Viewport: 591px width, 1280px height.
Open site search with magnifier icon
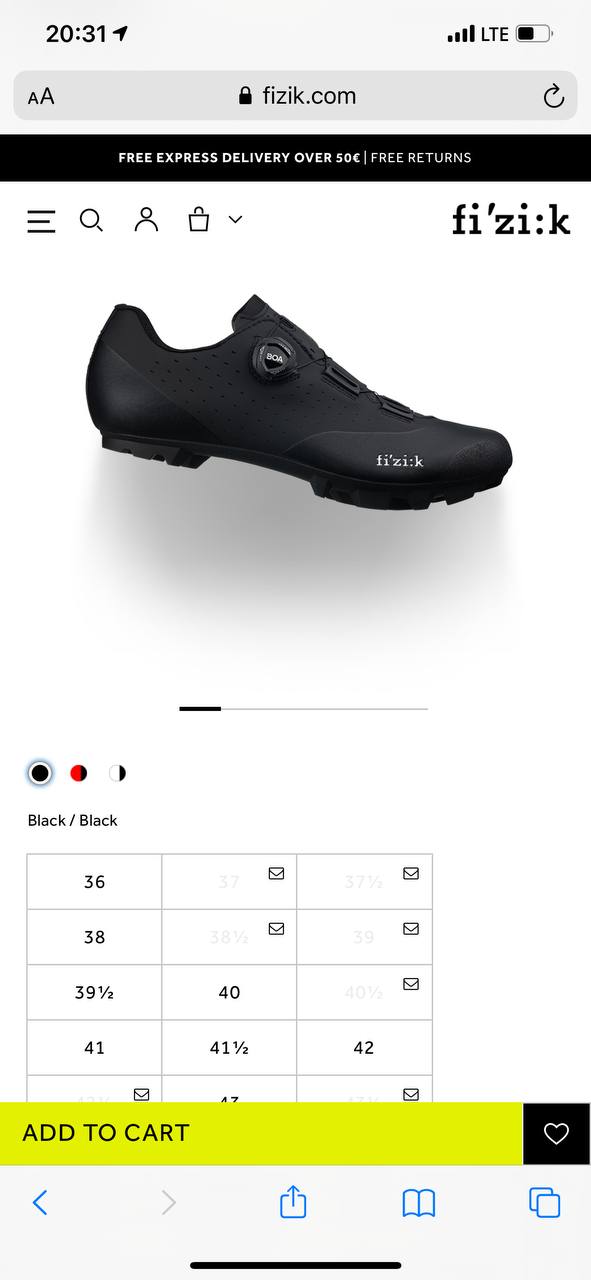pyautogui.click(x=91, y=220)
